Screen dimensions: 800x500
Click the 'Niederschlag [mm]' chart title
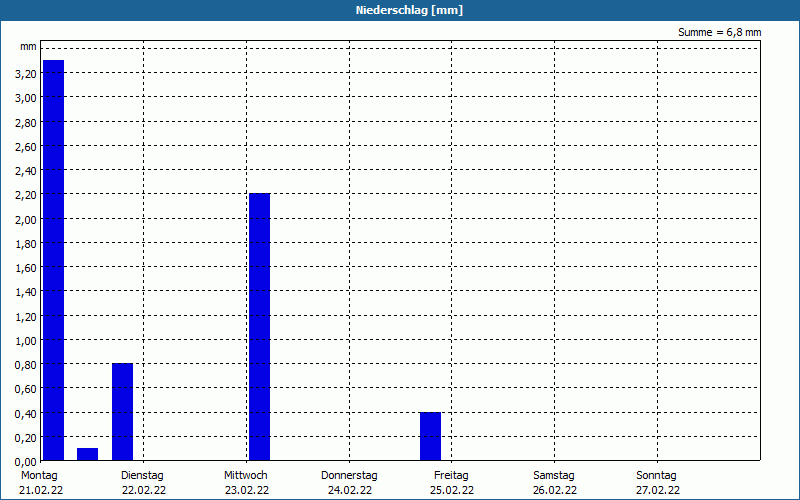click(409, 10)
